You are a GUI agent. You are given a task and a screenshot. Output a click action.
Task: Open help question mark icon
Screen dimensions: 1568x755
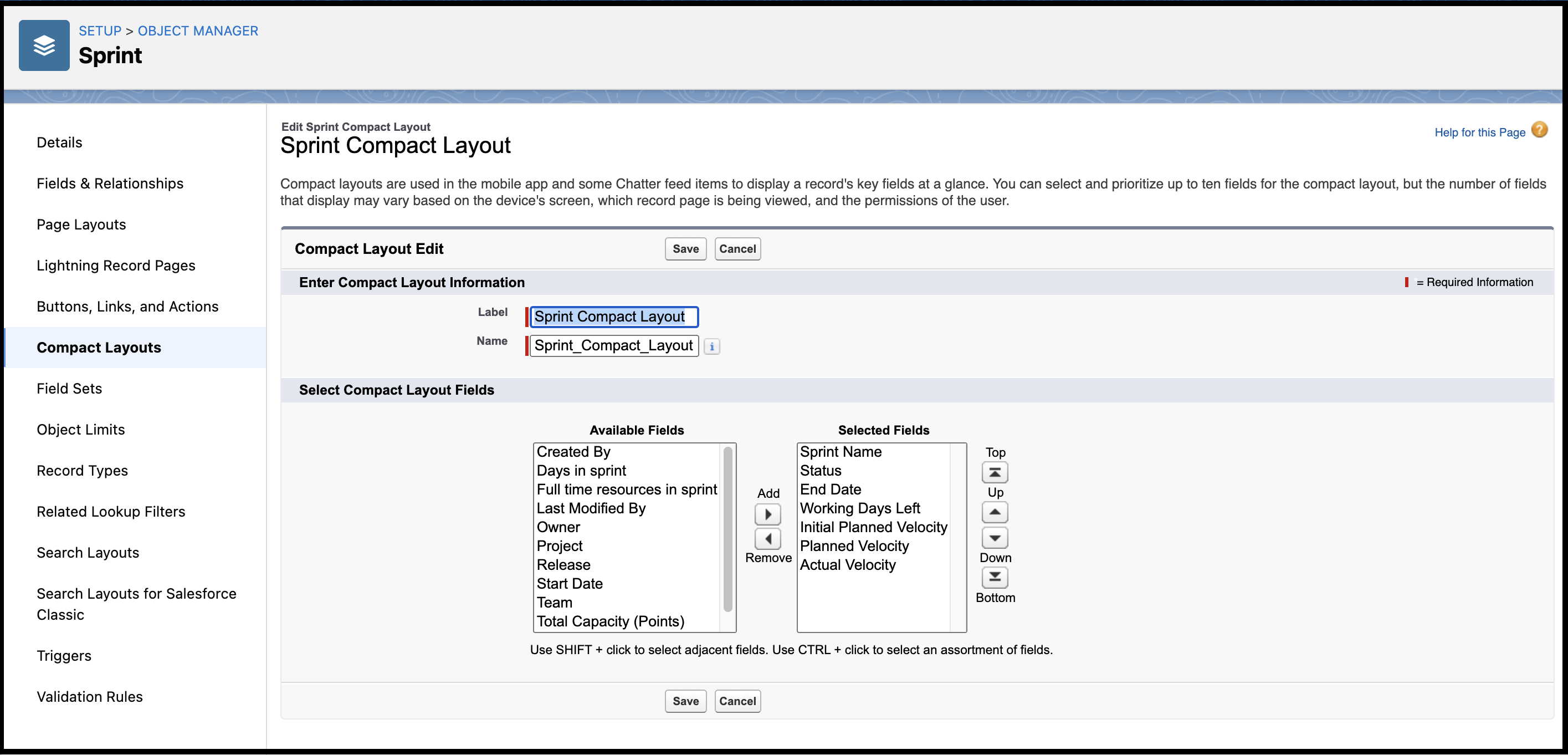click(x=1539, y=130)
